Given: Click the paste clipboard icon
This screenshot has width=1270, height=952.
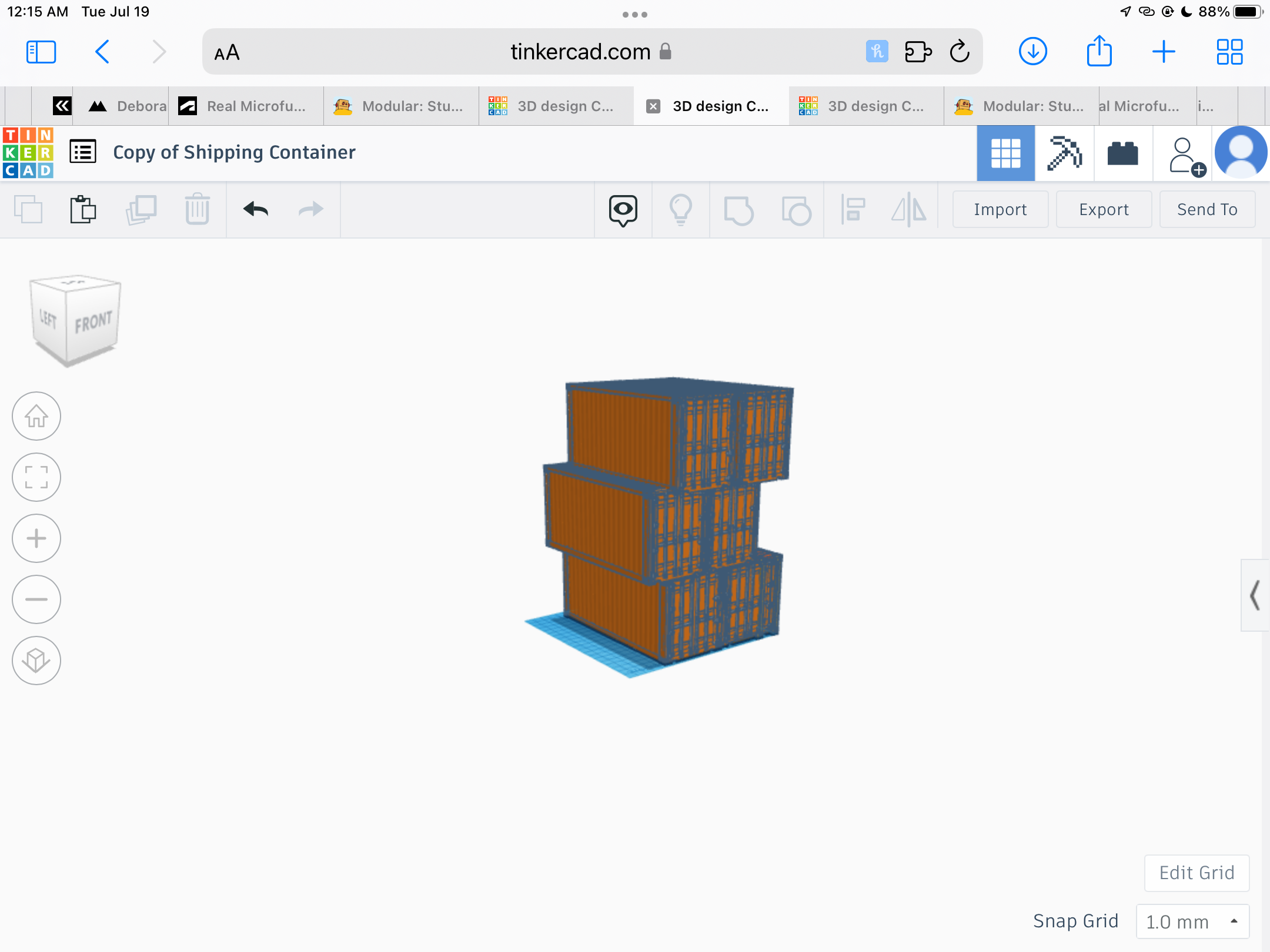Looking at the screenshot, I should pos(83,210).
